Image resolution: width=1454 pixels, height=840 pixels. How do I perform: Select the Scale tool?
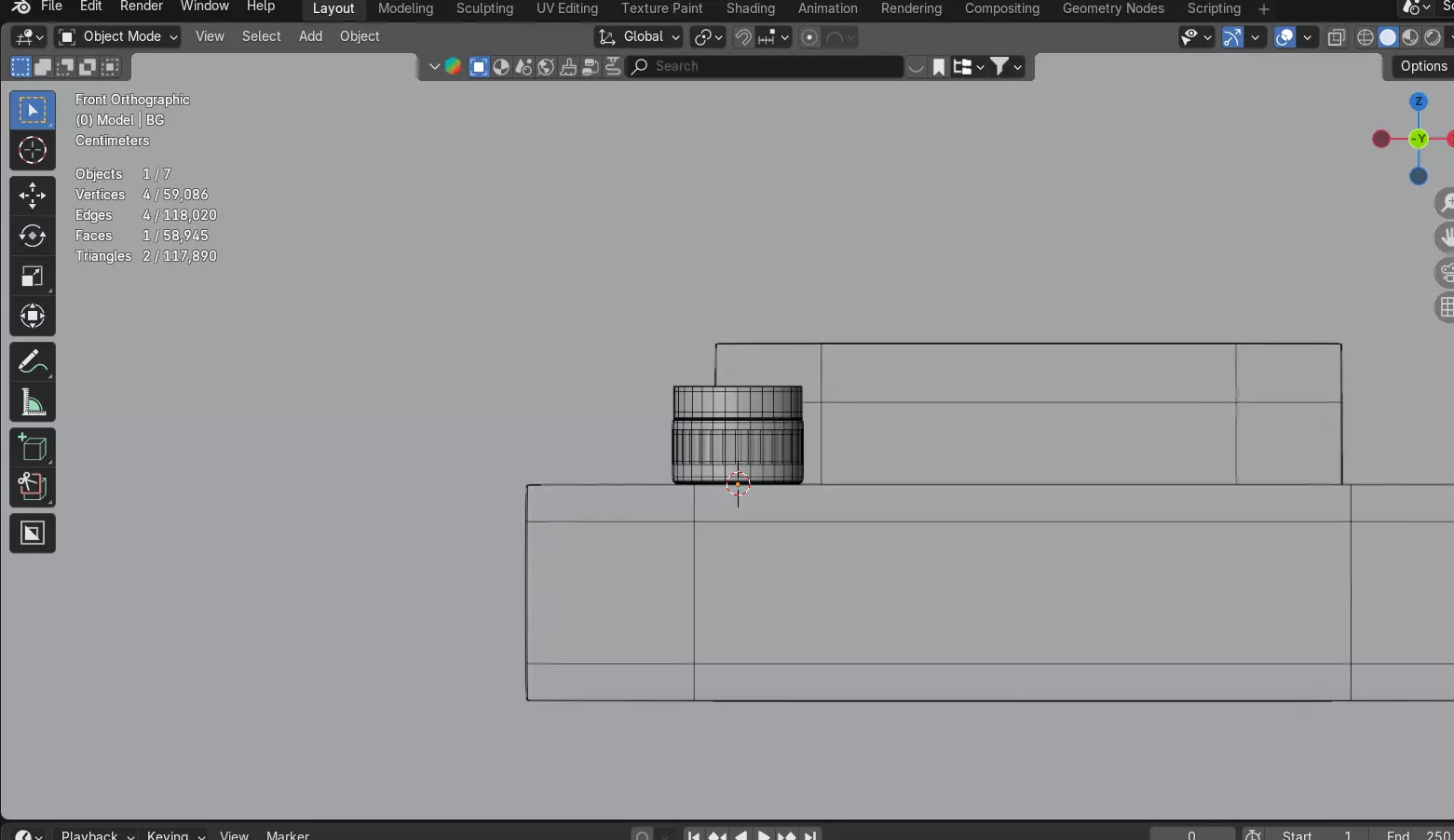click(33, 277)
